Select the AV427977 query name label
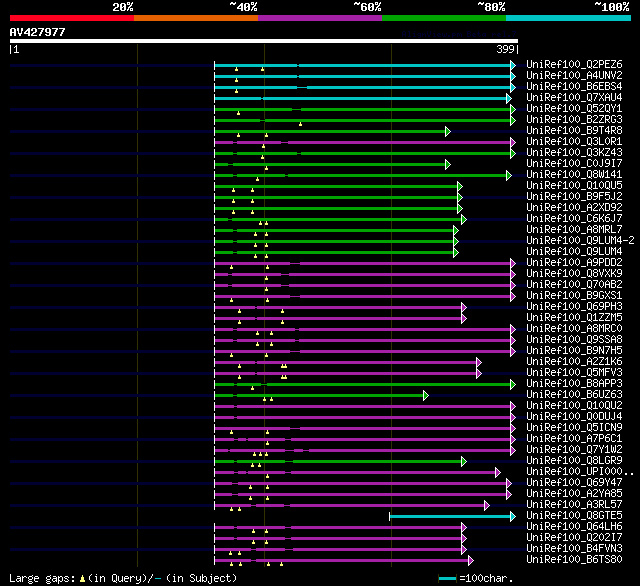The height and width of the screenshot is (586, 640). pyautogui.click(x=38, y=32)
